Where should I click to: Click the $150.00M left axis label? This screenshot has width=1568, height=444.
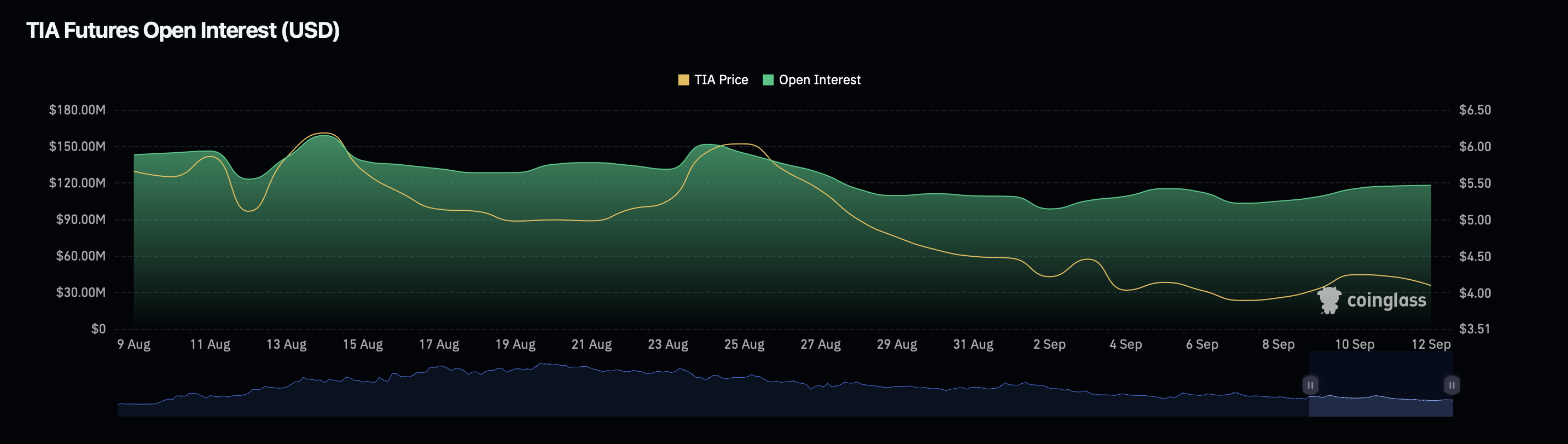tap(77, 147)
